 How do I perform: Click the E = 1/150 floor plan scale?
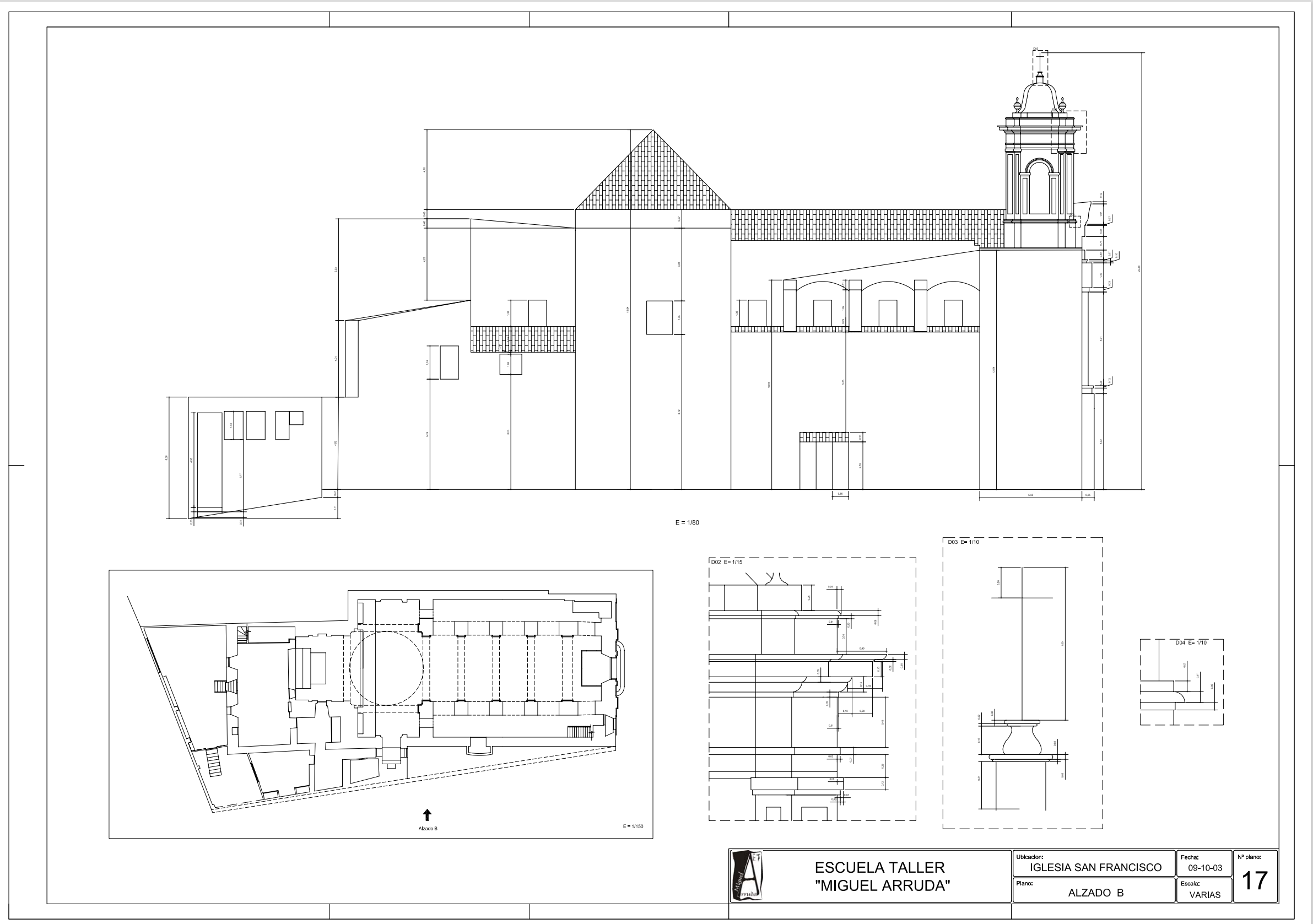(x=633, y=826)
